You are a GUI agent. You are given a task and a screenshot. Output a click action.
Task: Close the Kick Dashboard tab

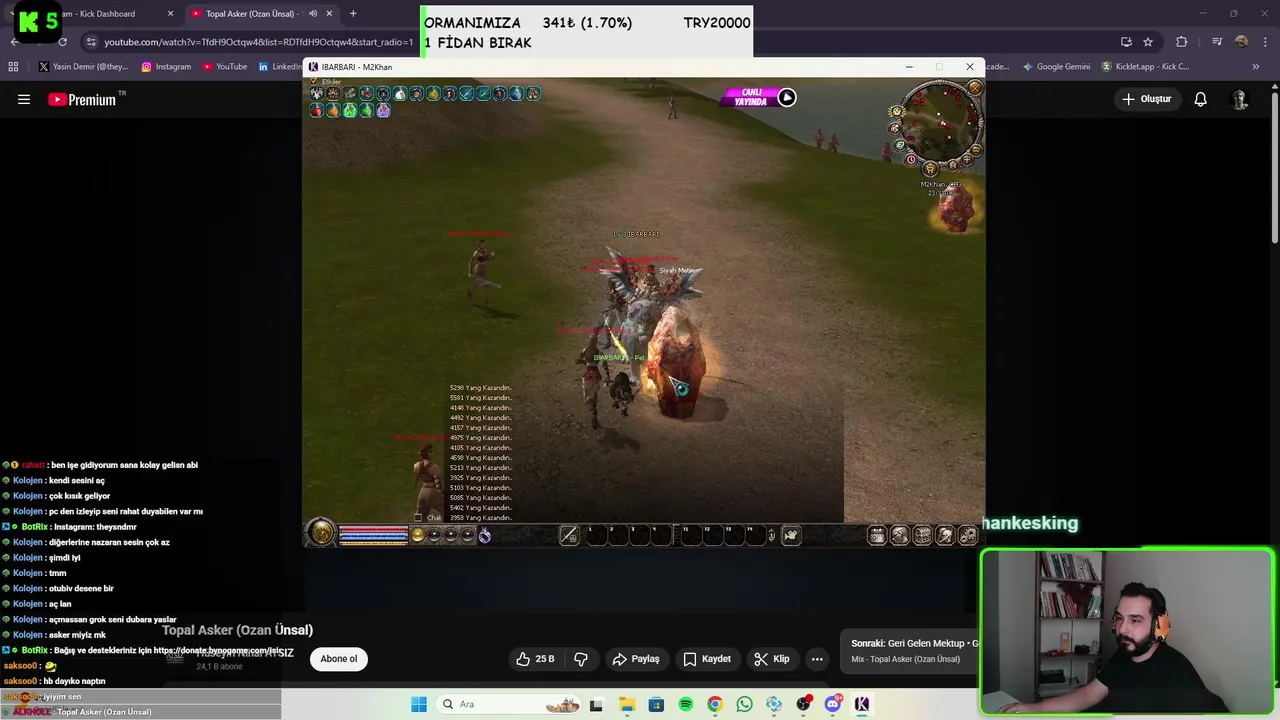(x=170, y=14)
